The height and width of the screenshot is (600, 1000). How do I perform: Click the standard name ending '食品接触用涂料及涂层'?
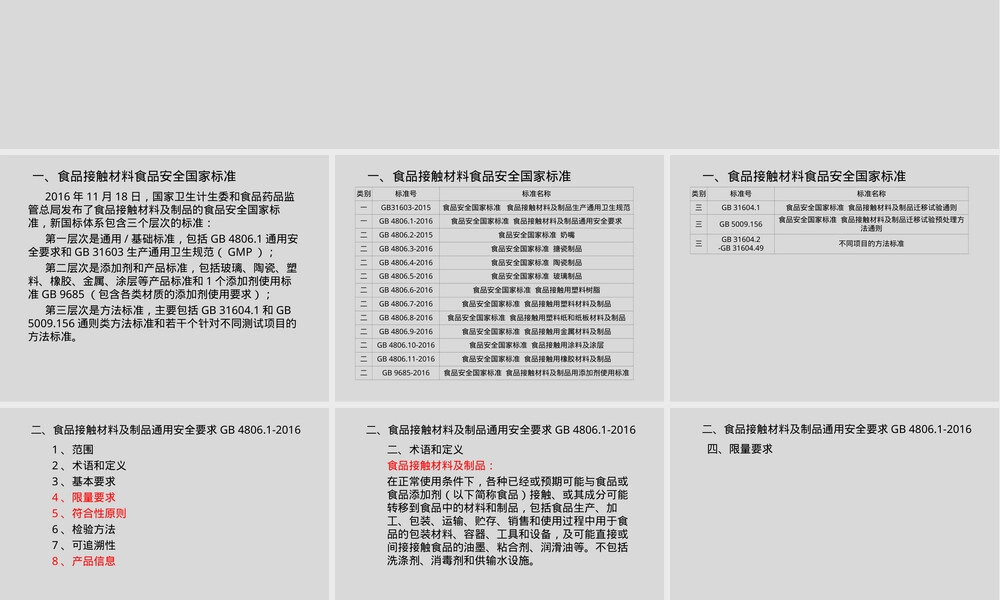[x=536, y=345]
